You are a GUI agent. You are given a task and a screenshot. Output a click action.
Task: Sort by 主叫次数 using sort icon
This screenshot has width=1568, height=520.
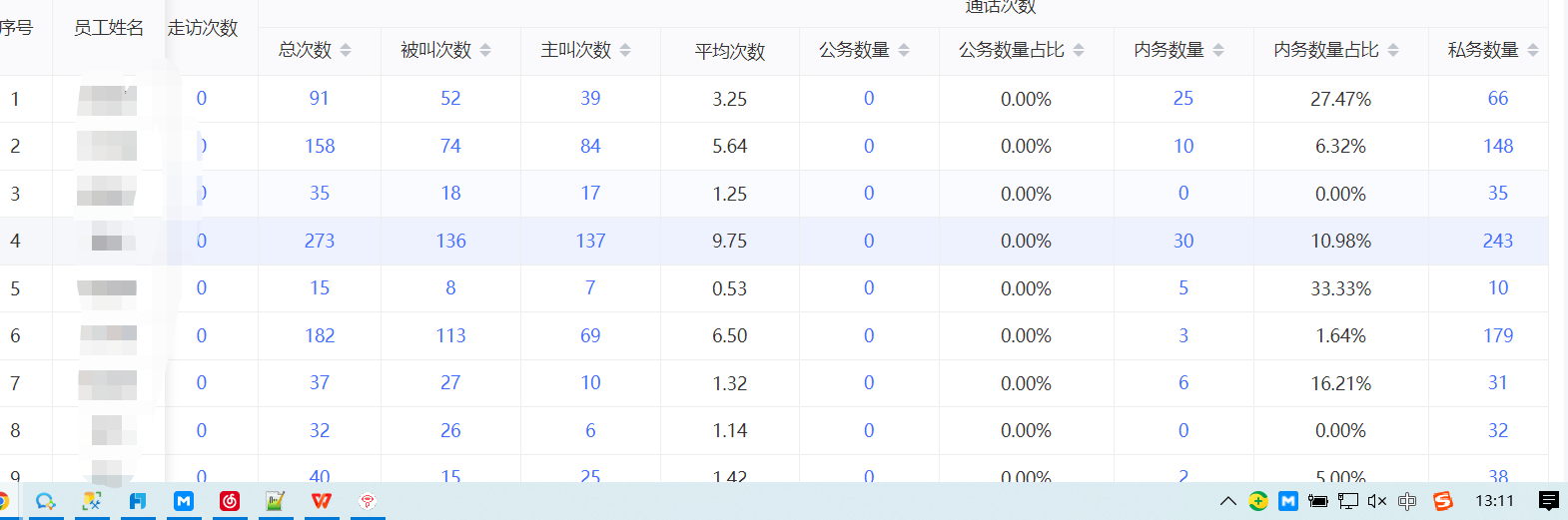pyautogui.click(x=625, y=50)
